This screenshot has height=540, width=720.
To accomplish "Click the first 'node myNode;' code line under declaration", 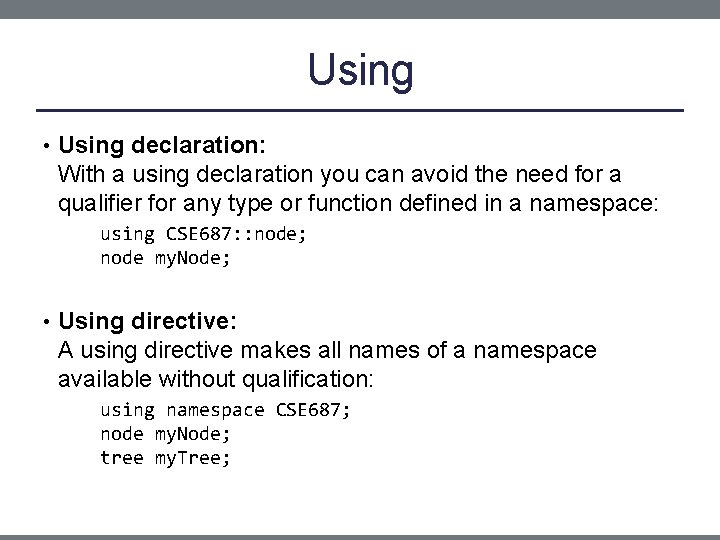I will 165,259.
